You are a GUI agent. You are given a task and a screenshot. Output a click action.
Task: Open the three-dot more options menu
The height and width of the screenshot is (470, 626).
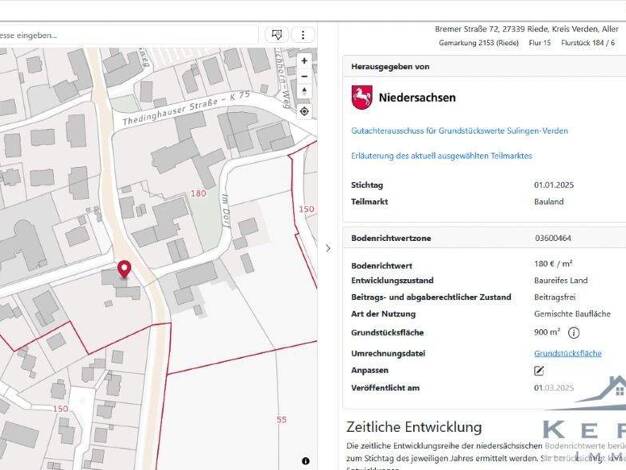coord(303,34)
